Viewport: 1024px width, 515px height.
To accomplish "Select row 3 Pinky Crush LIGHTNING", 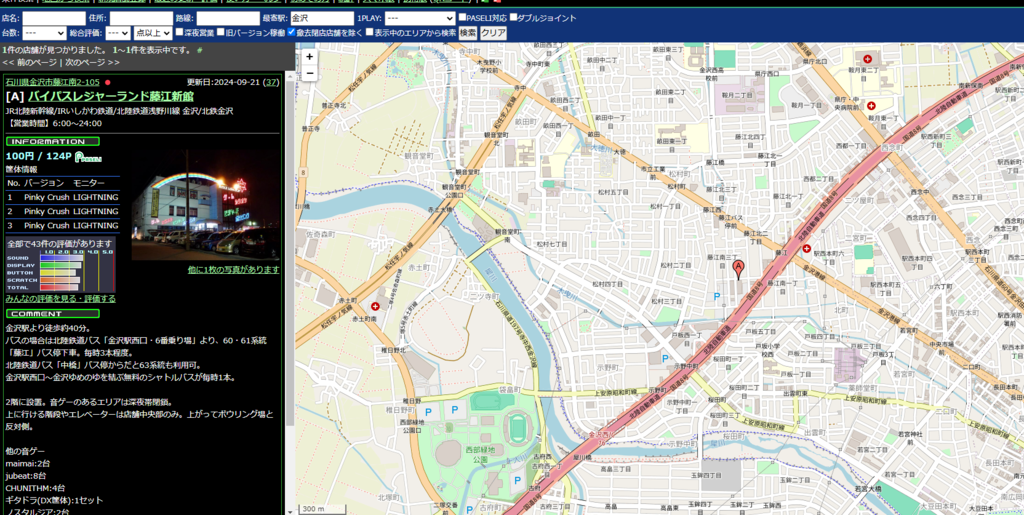I will pos(63,226).
